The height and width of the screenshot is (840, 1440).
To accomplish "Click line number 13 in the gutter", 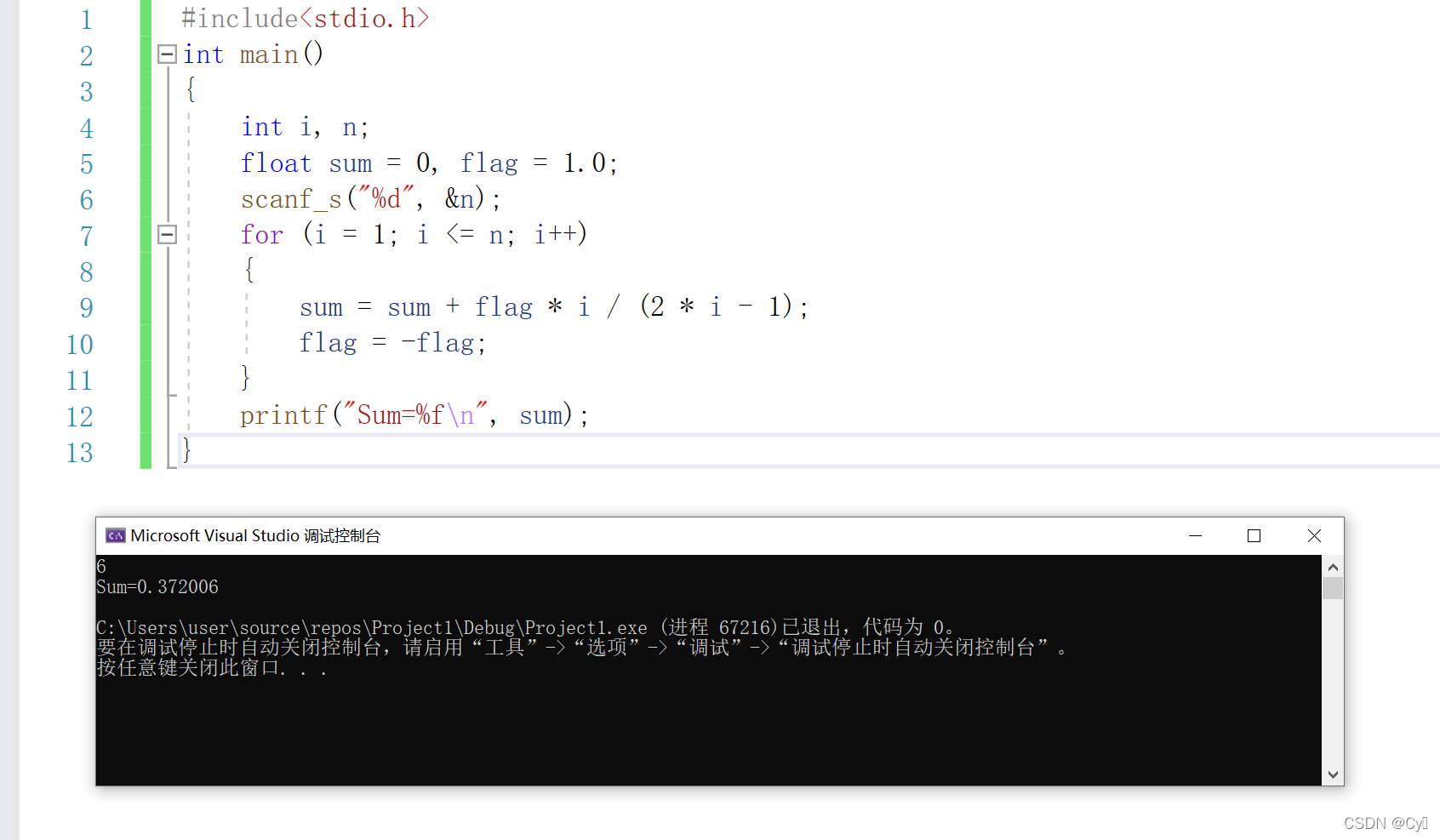I will click(x=80, y=452).
